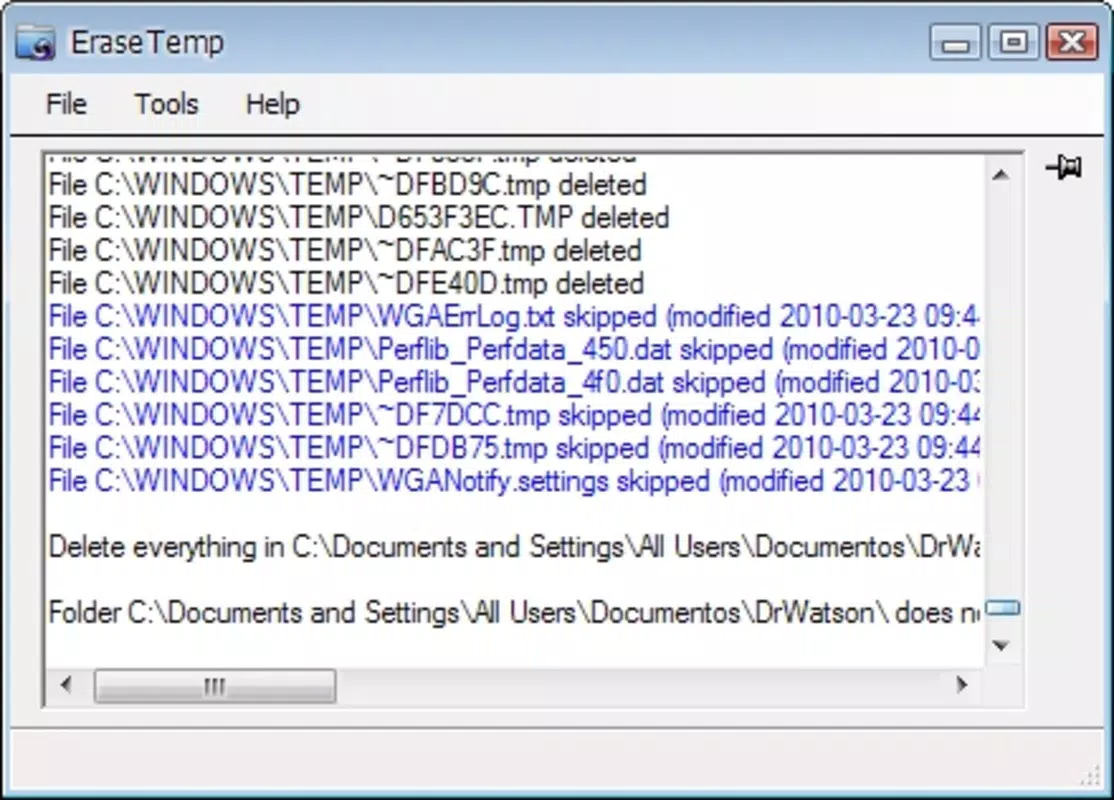Click the horizontal scrollbar thumb
This screenshot has width=1114, height=800.
(215, 686)
